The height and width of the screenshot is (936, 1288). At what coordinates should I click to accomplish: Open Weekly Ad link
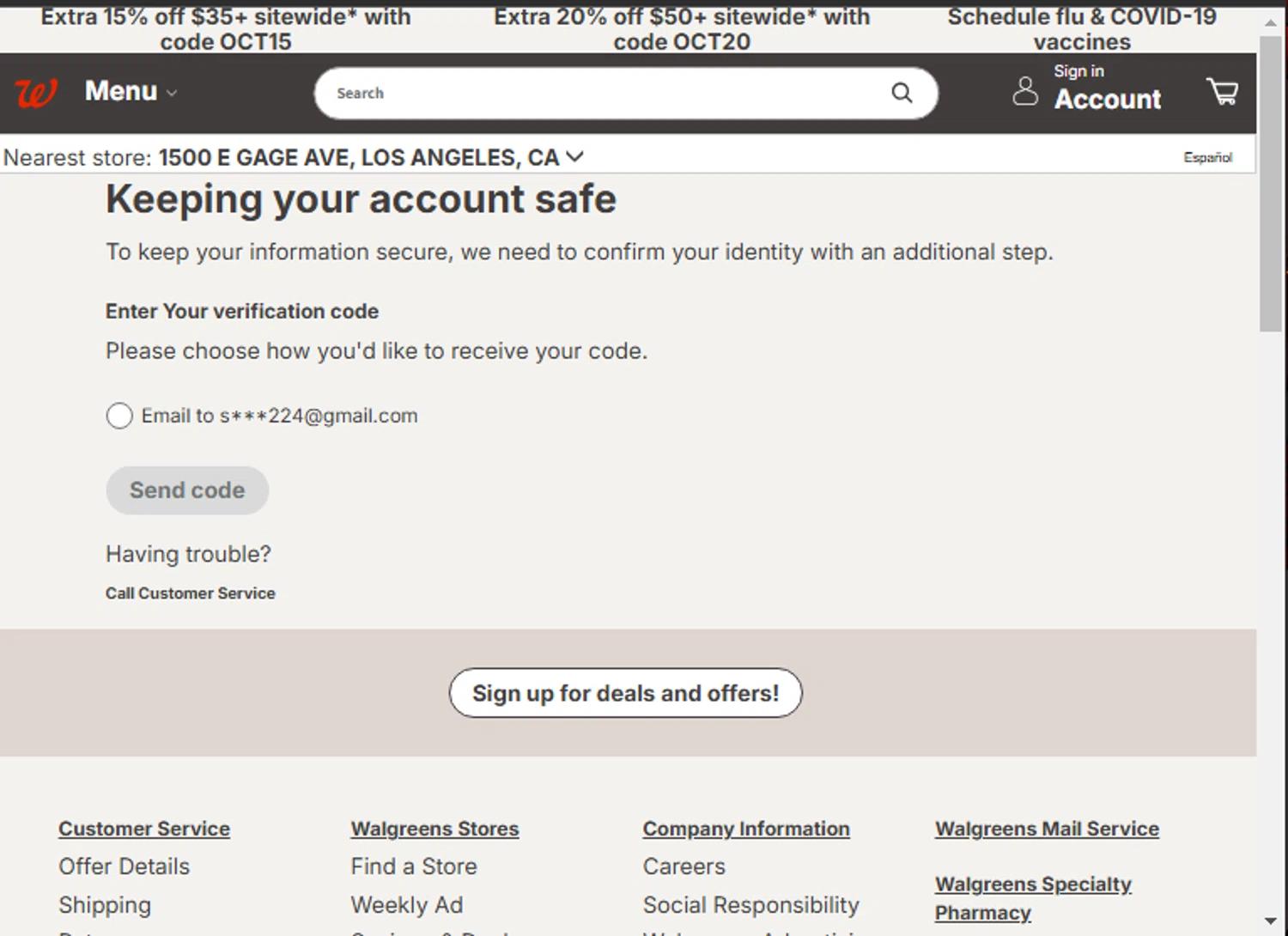pyautogui.click(x=407, y=905)
